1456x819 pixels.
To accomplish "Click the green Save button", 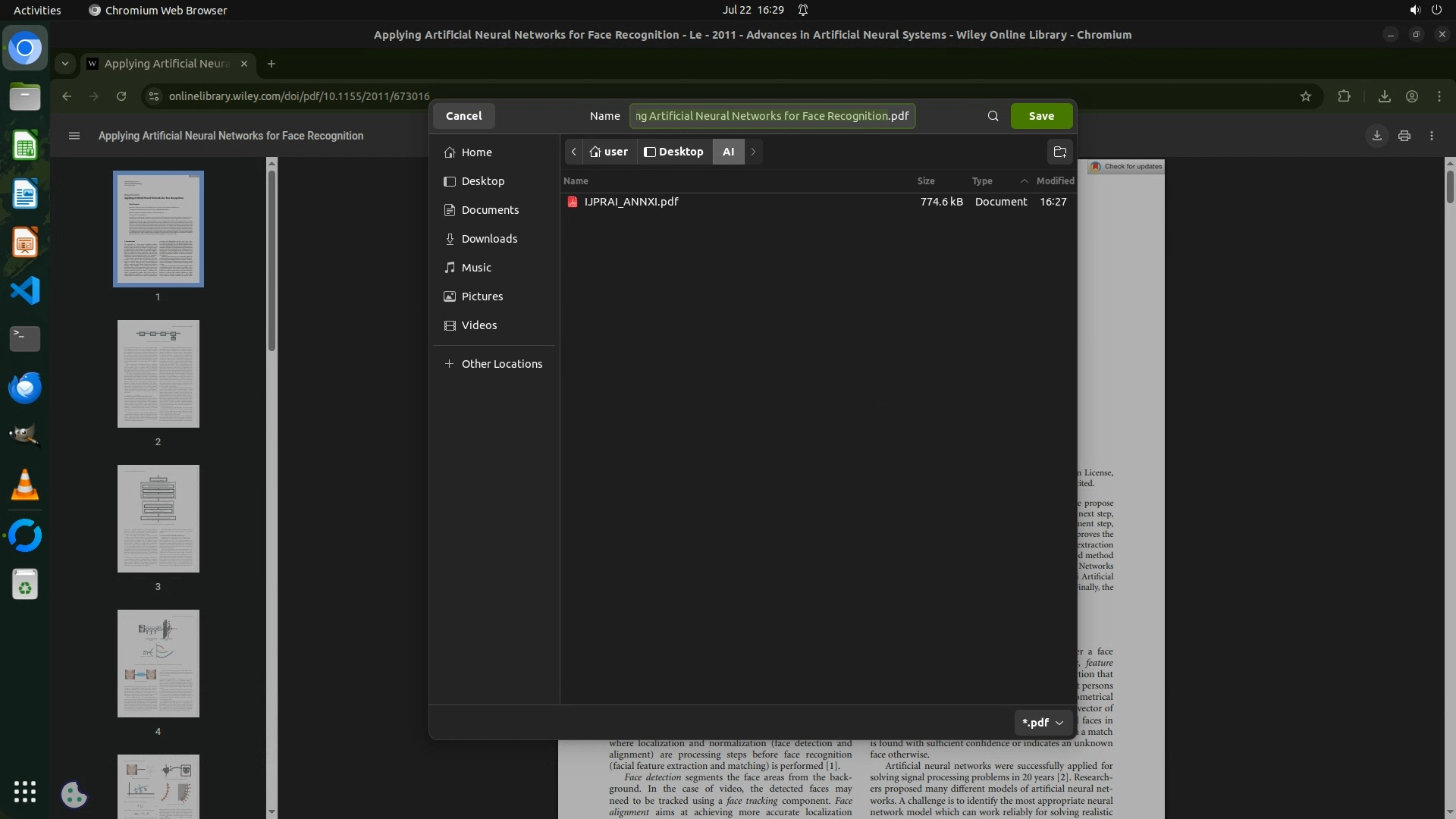I will pos(1041,116).
